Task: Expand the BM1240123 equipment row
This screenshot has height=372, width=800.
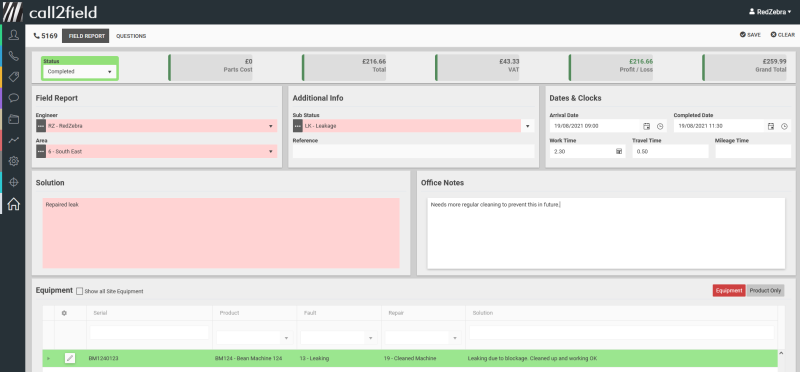Action: pyautogui.click(x=48, y=358)
